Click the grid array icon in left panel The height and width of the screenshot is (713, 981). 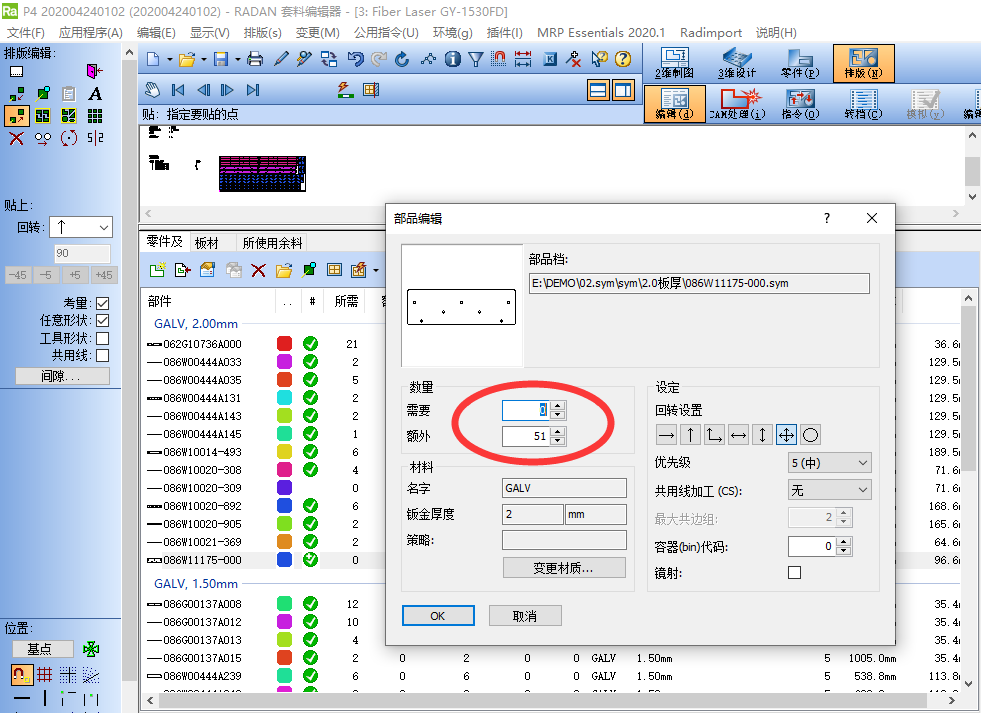click(x=95, y=116)
